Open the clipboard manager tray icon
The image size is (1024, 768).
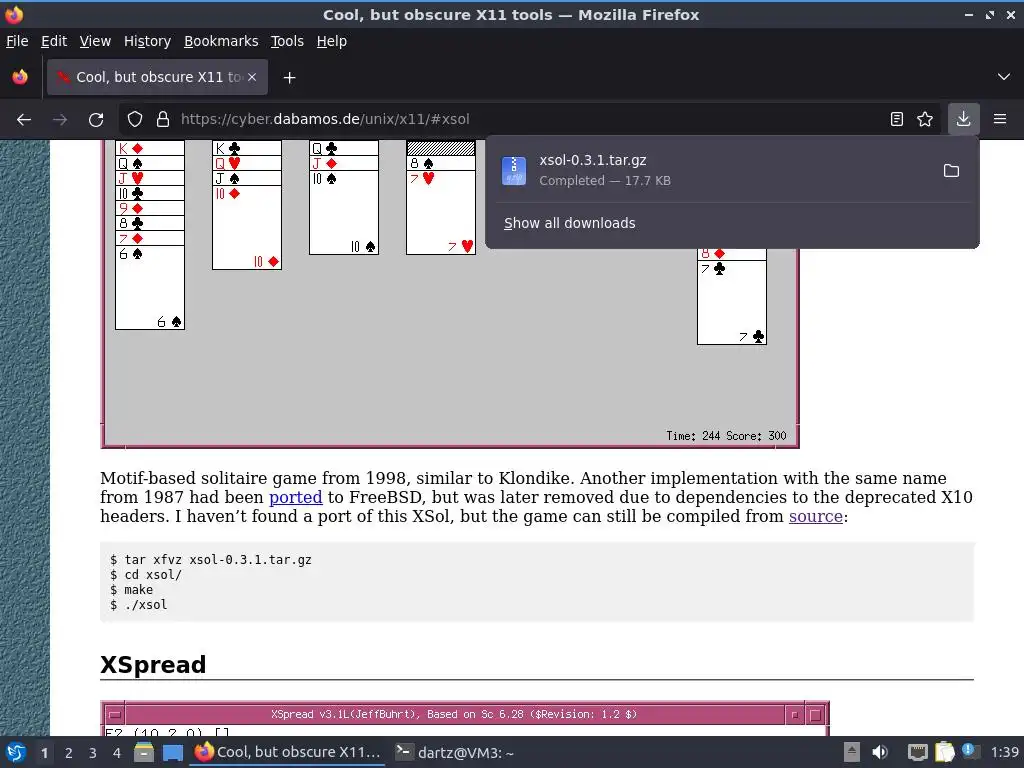(x=944, y=752)
